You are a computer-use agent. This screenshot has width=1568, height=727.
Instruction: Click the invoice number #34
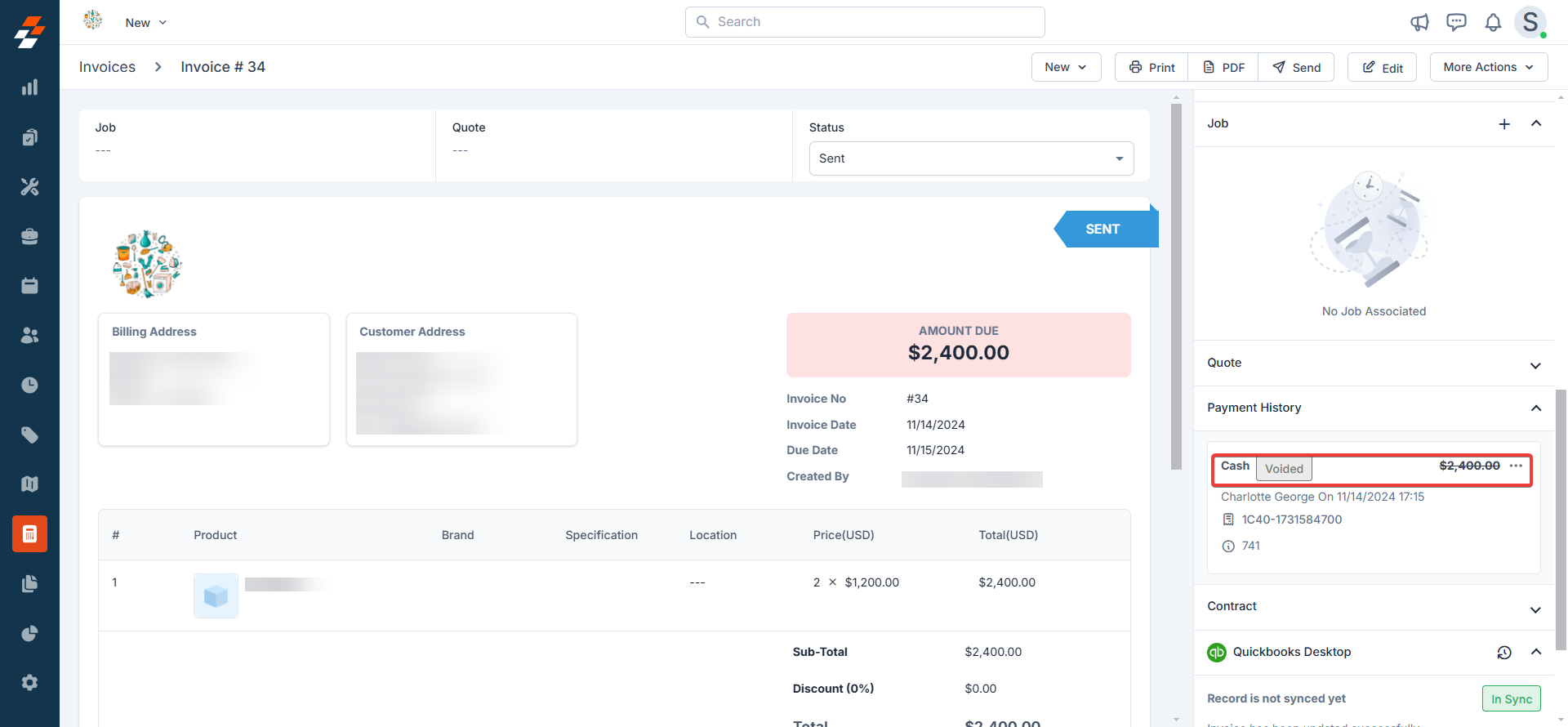[x=917, y=399]
